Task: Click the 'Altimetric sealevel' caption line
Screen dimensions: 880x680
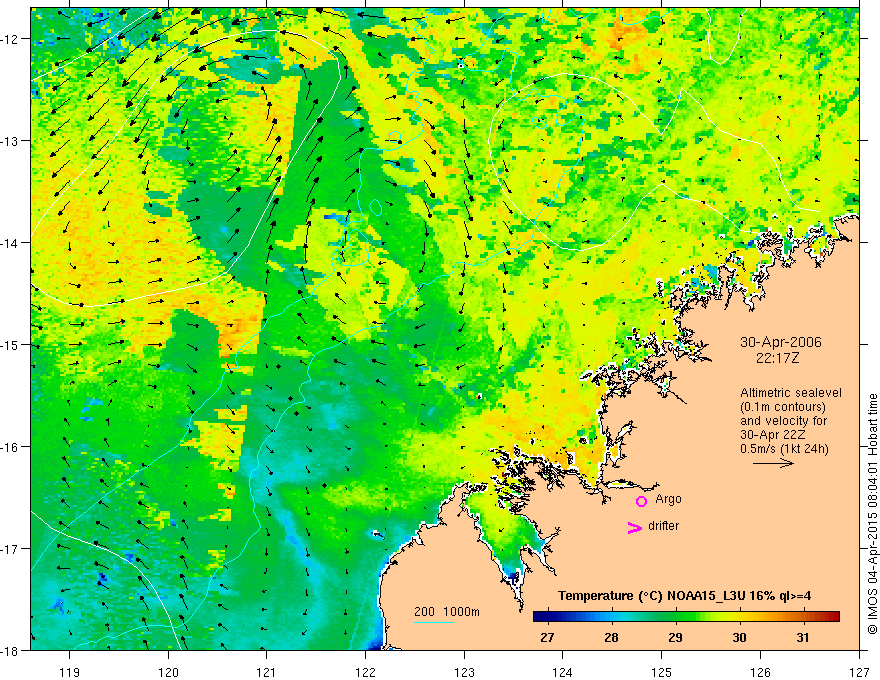Action: 791,393
